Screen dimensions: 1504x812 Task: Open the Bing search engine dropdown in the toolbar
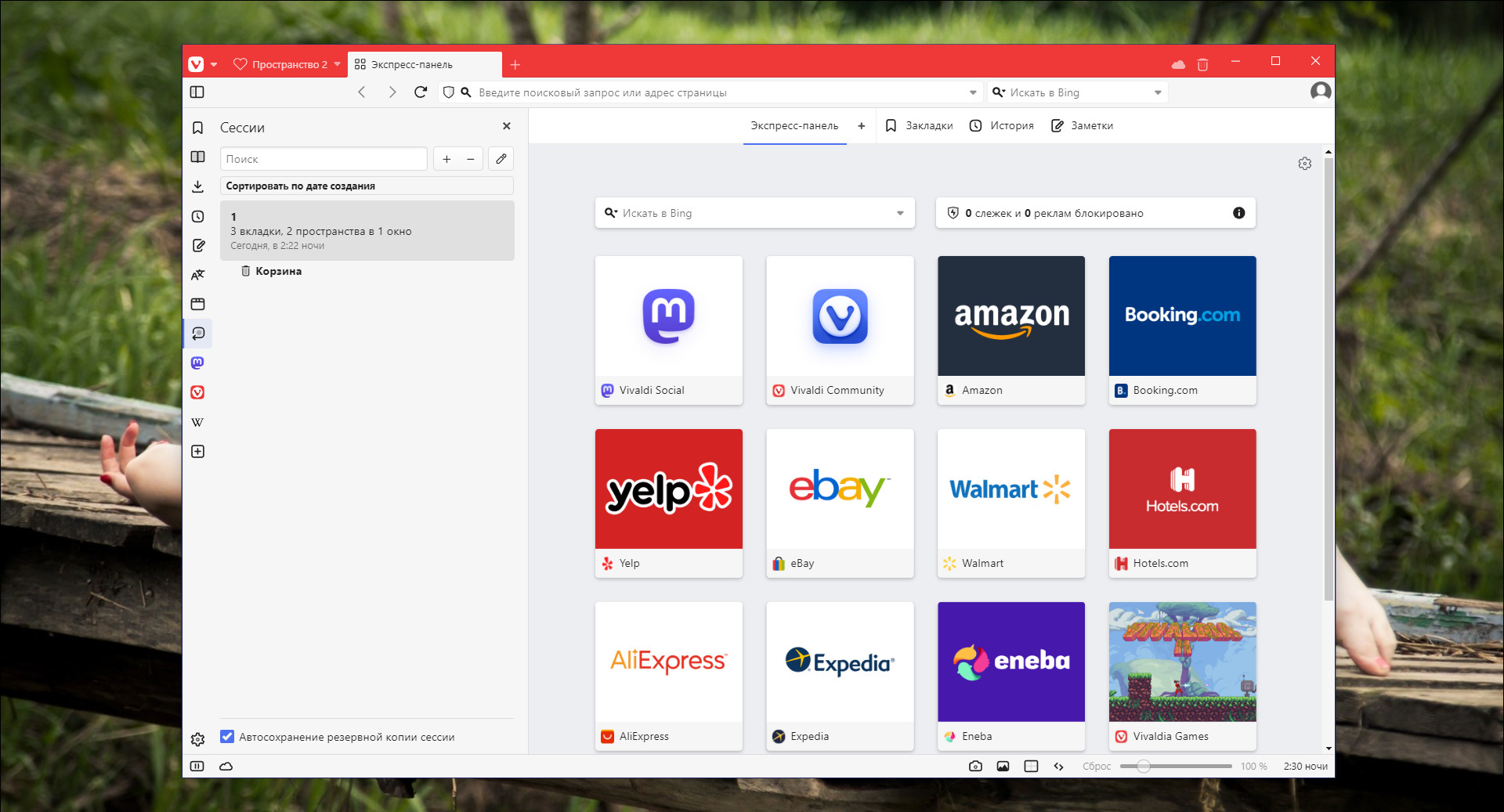1158,92
